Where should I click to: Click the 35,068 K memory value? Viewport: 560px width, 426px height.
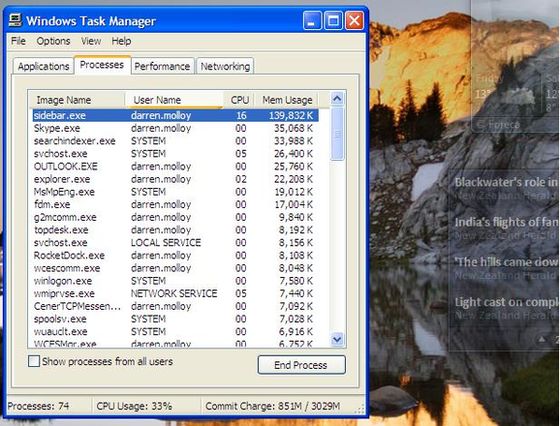tap(293, 128)
